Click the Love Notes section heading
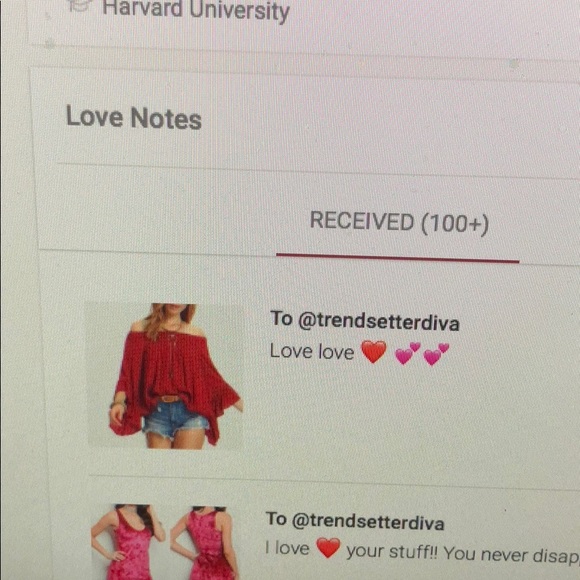580x580 pixels. tap(134, 118)
